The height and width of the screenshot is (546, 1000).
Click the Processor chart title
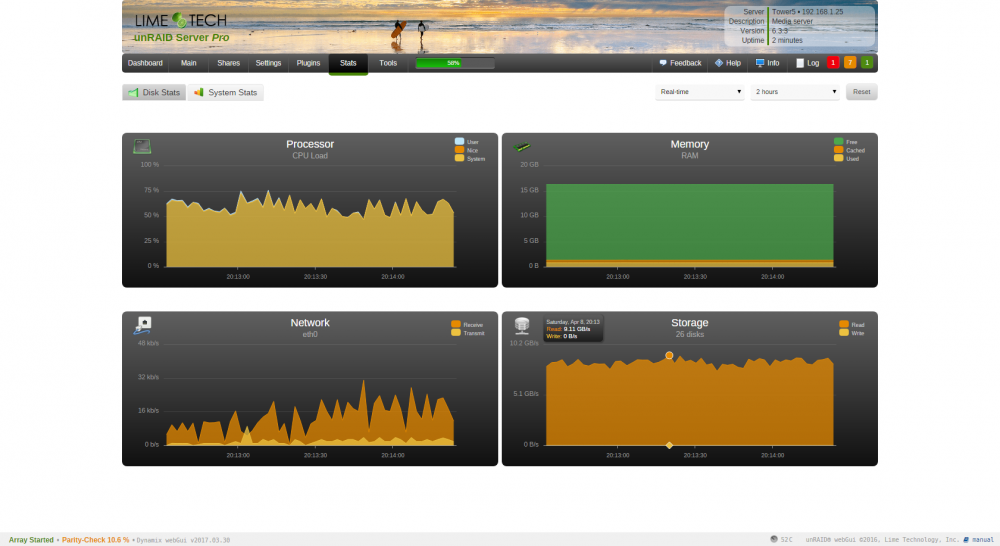[310, 144]
